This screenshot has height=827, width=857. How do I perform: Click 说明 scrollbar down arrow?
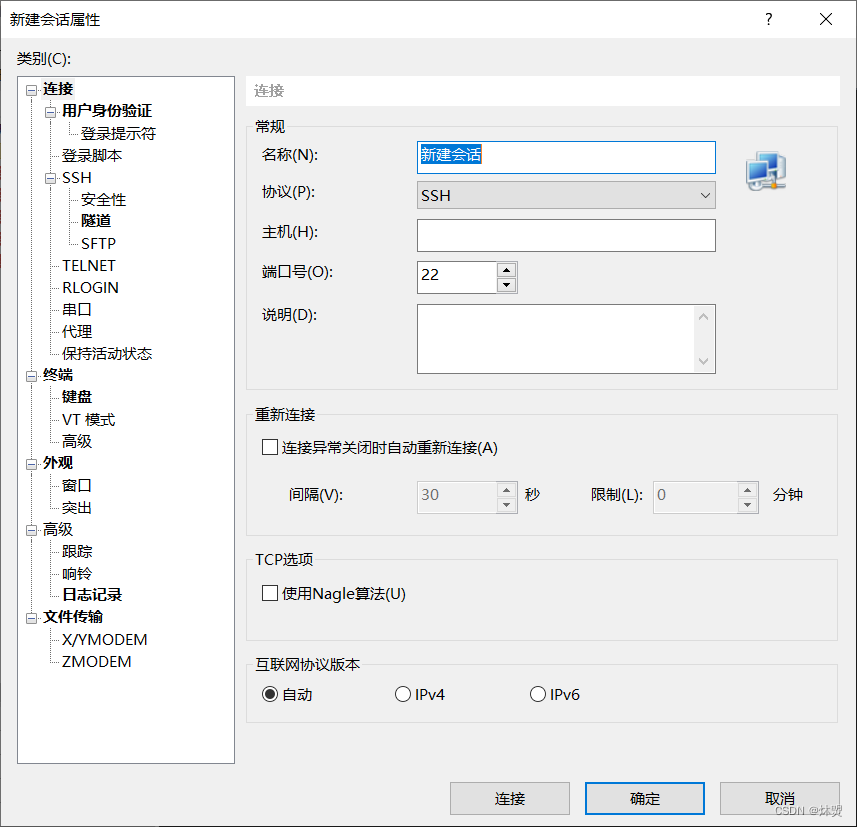(703, 361)
